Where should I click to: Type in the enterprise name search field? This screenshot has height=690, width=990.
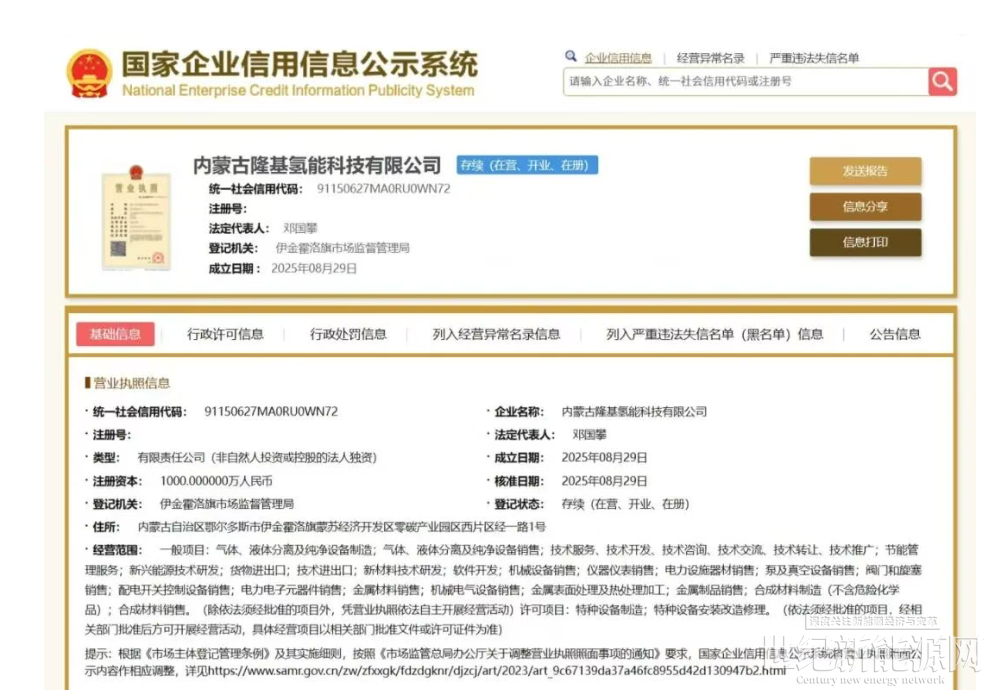745,81
